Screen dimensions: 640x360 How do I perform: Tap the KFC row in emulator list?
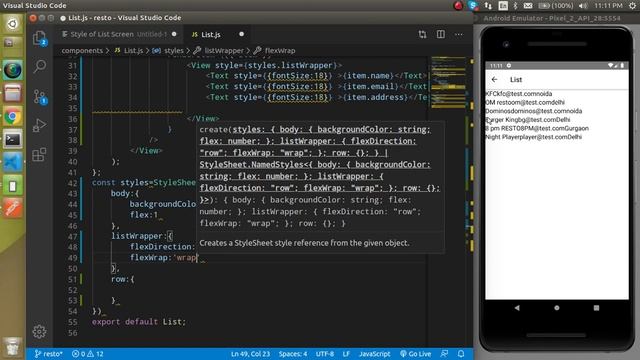[518, 94]
